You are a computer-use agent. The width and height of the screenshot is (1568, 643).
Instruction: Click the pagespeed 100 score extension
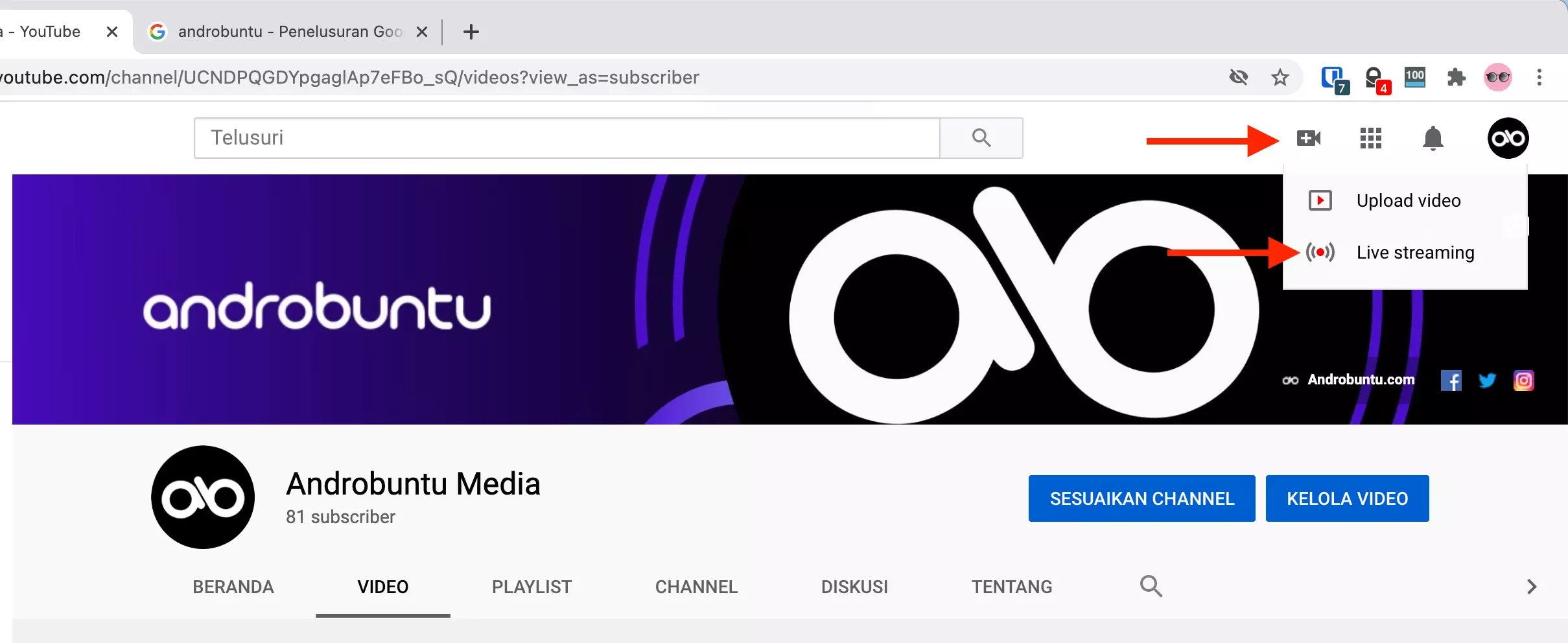point(1416,77)
